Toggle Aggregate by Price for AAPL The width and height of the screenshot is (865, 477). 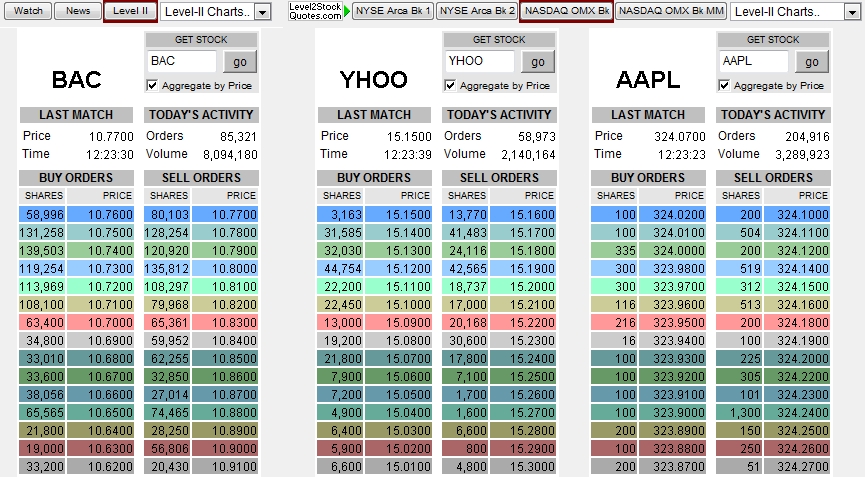click(724, 85)
